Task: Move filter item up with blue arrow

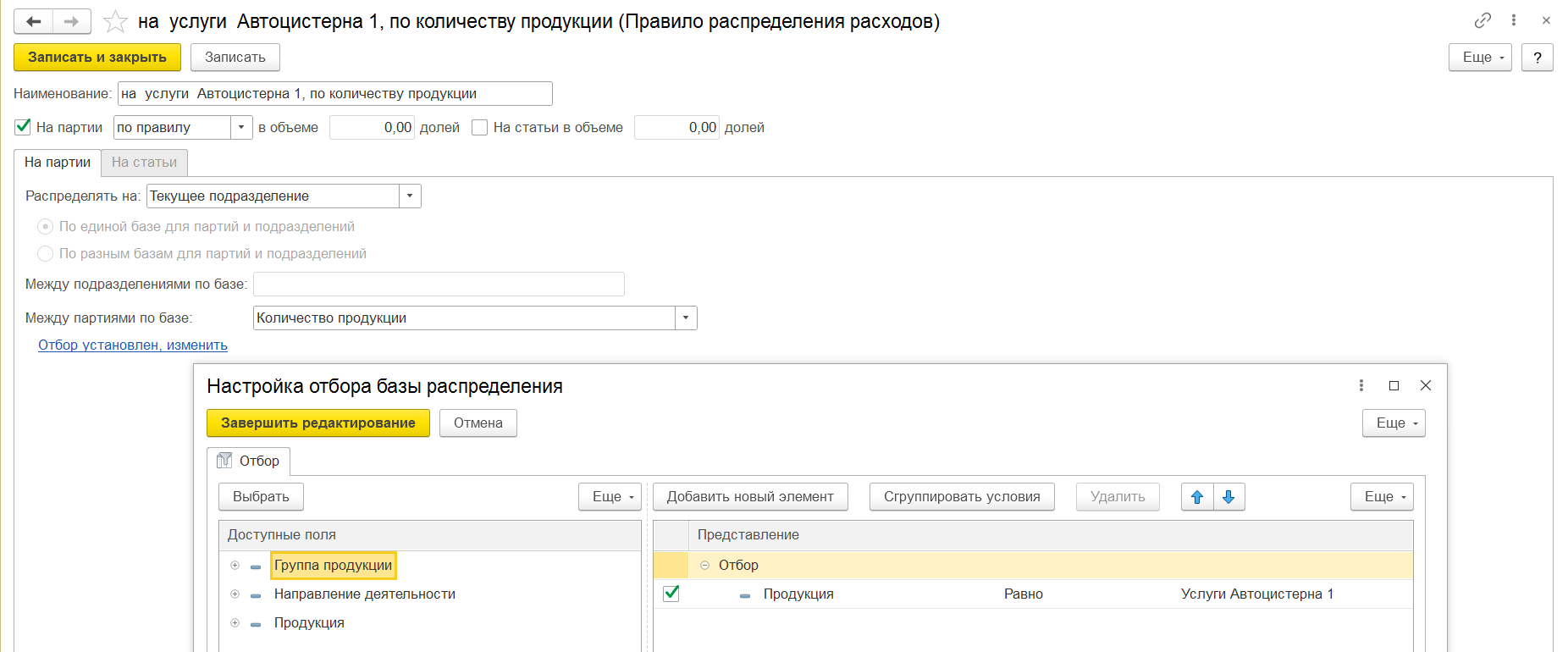Action: click(1197, 497)
